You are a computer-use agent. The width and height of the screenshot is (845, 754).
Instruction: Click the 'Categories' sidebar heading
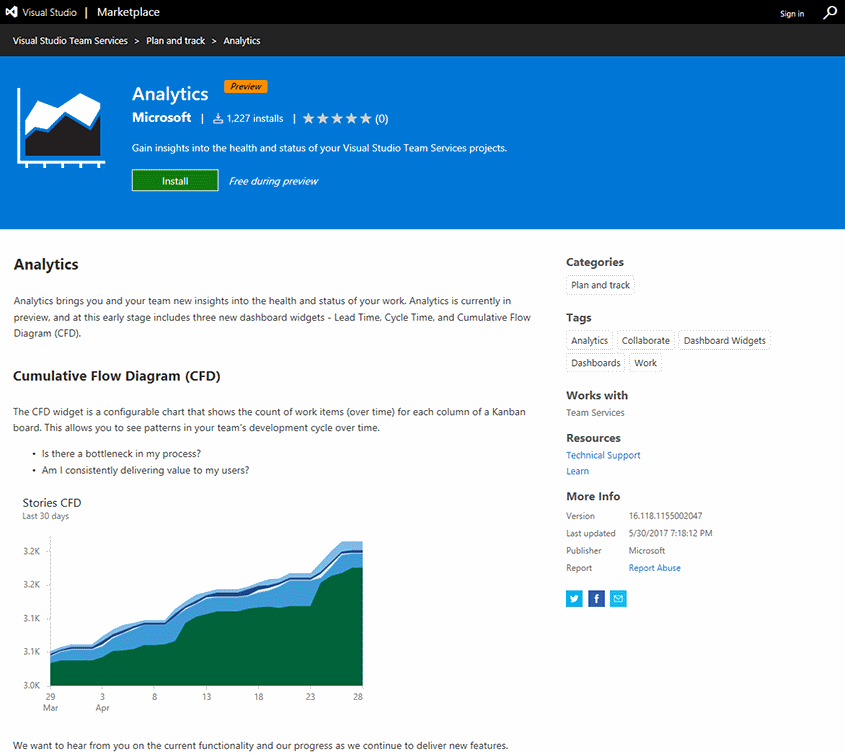(x=594, y=262)
